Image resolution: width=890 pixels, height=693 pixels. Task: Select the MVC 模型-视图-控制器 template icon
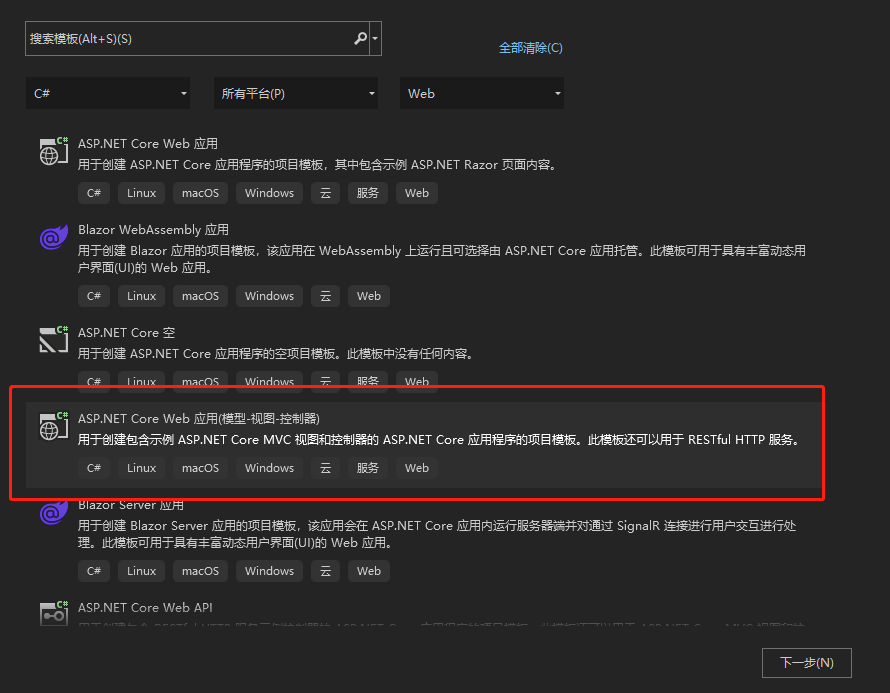point(54,426)
